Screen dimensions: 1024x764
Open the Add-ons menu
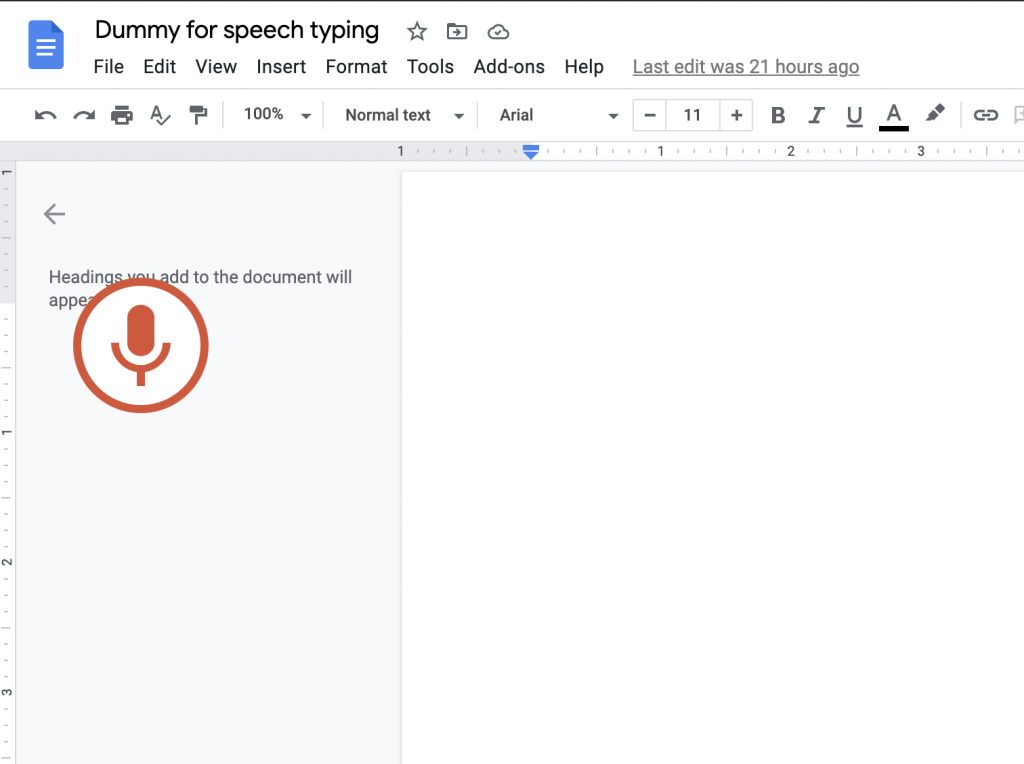tap(509, 67)
